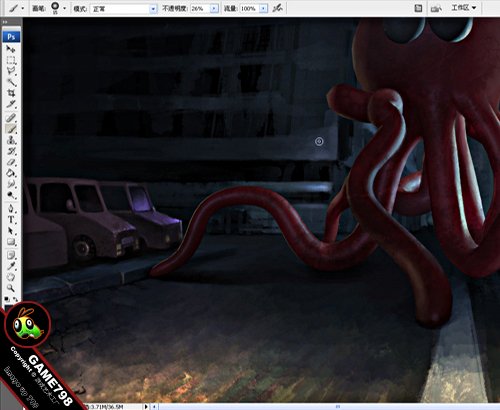Screen dimensions: 500x410
Task: Click the scroll-left arrow of horizontal scrollbar
Action: (x=154, y=407)
